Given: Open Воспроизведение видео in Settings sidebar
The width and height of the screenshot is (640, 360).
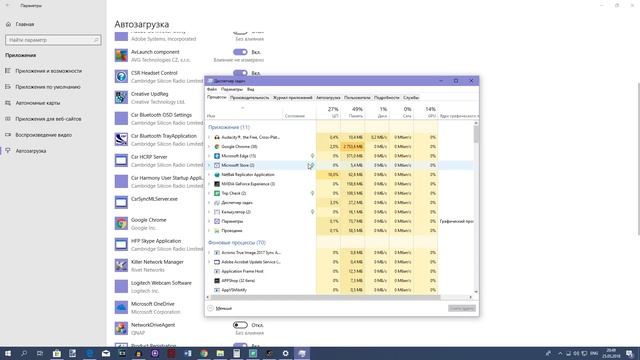Looking at the screenshot, I should (x=43, y=135).
